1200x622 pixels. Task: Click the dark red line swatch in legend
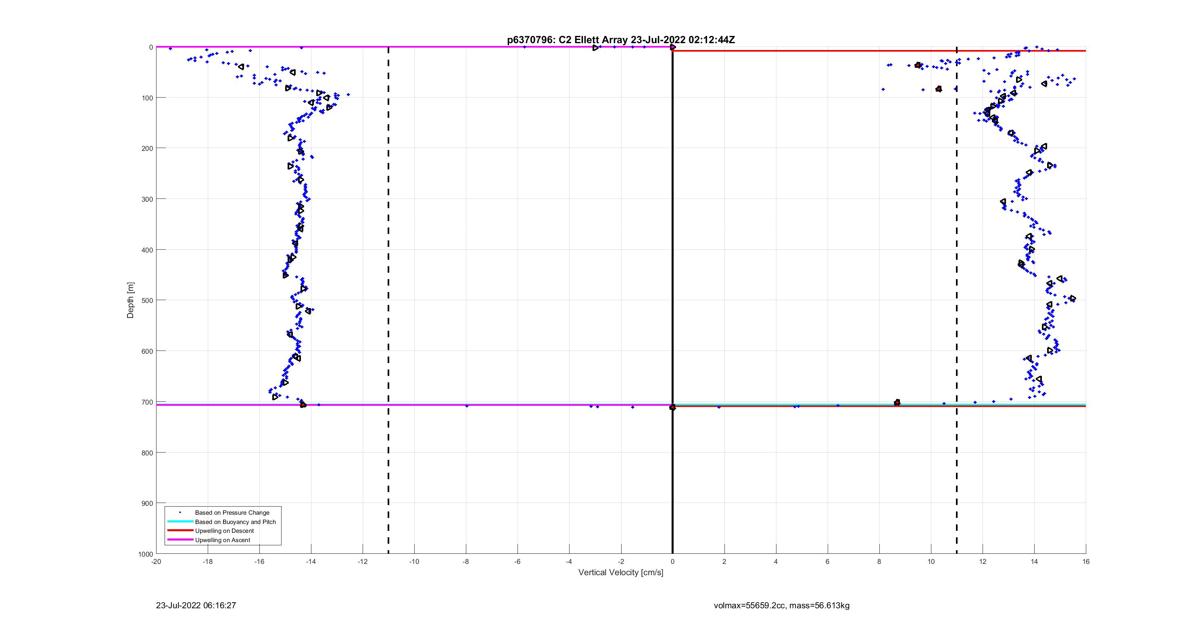(x=179, y=531)
